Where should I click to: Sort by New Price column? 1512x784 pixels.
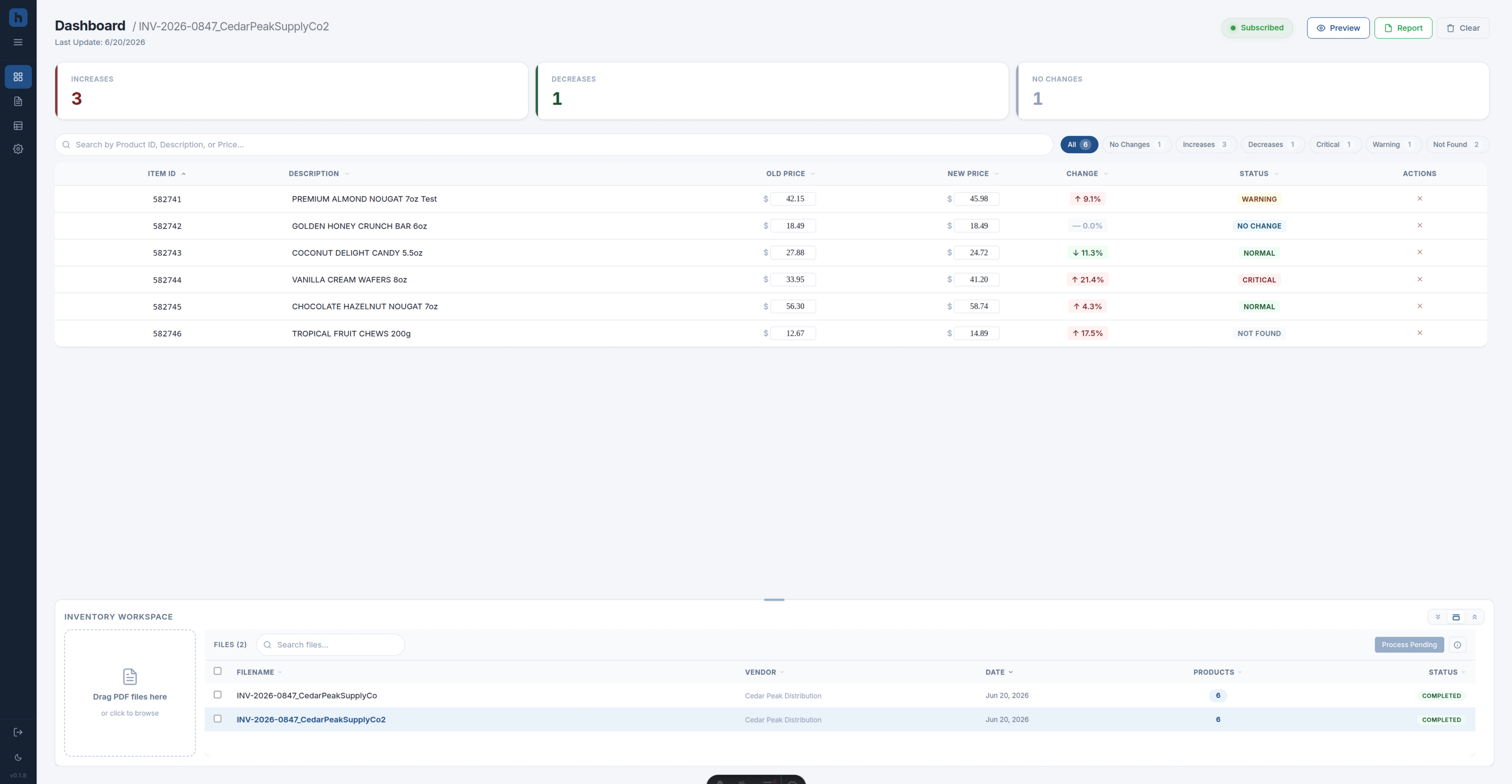coord(972,174)
